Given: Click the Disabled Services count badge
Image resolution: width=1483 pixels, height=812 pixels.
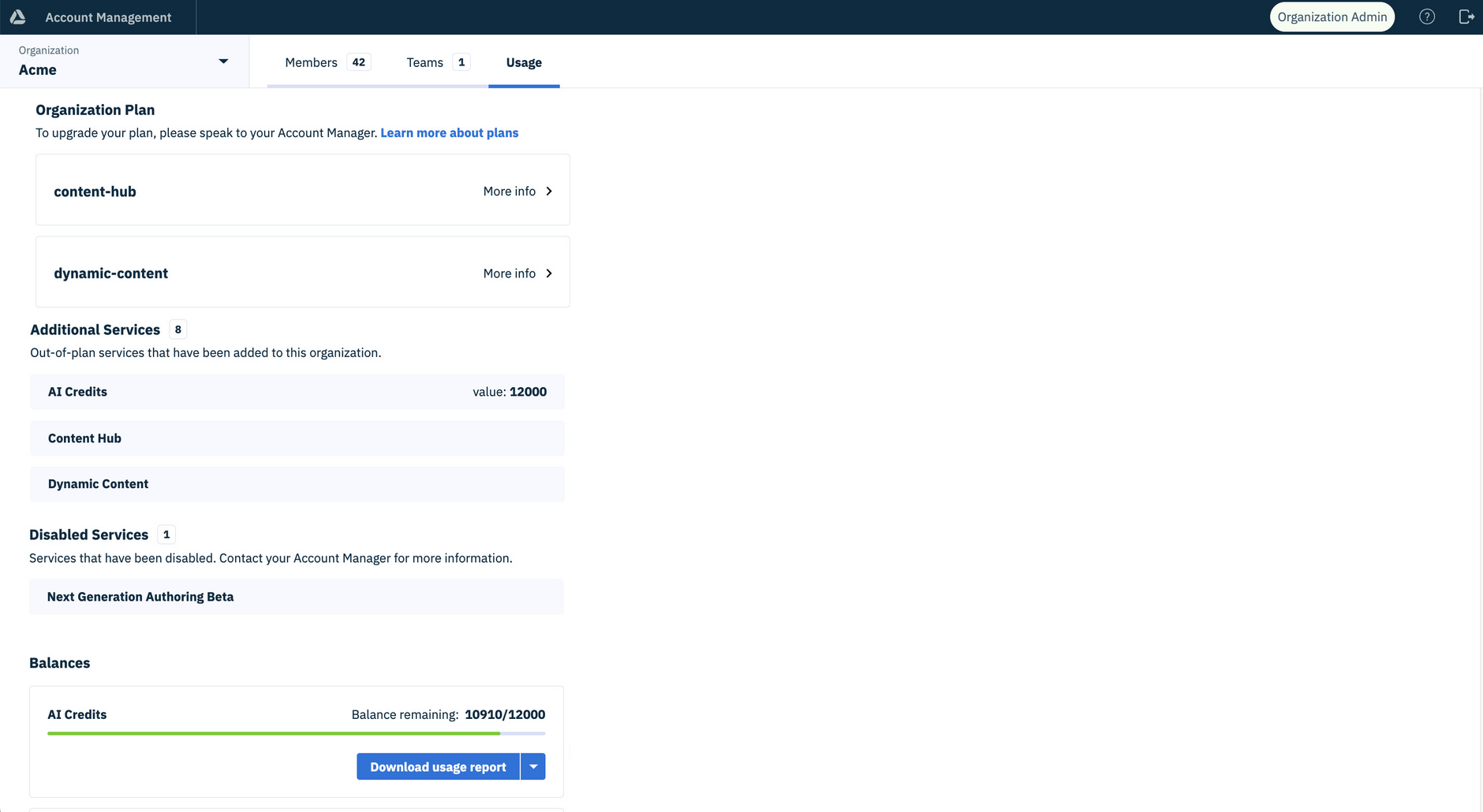Looking at the screenshot, I should point(166,535).
